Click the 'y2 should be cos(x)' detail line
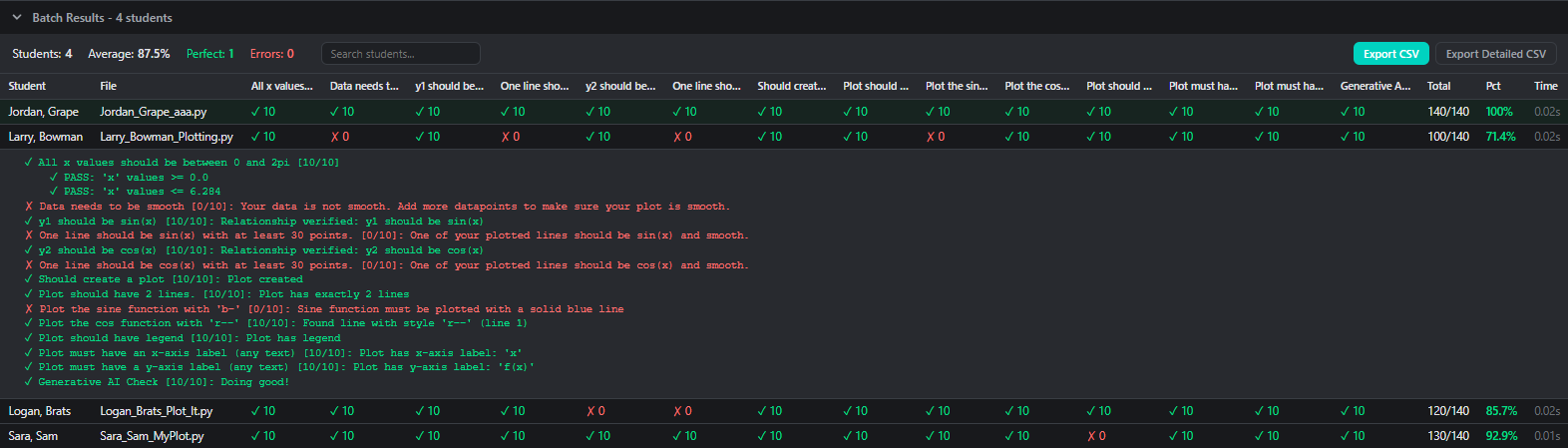This screenshot has height=448, width=1568. point(254,250)
